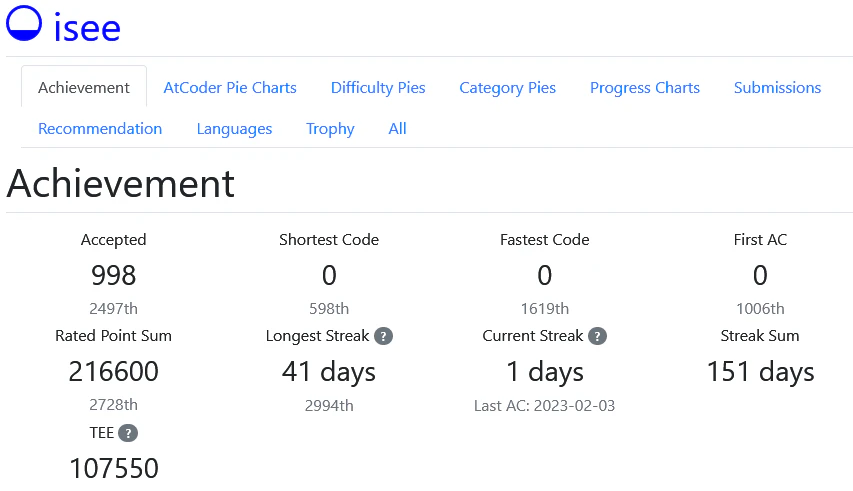Click the Shortest Code rank 598th
Image resolution: width=853 pixels, height=491 pixels.
tap(329, 309)
